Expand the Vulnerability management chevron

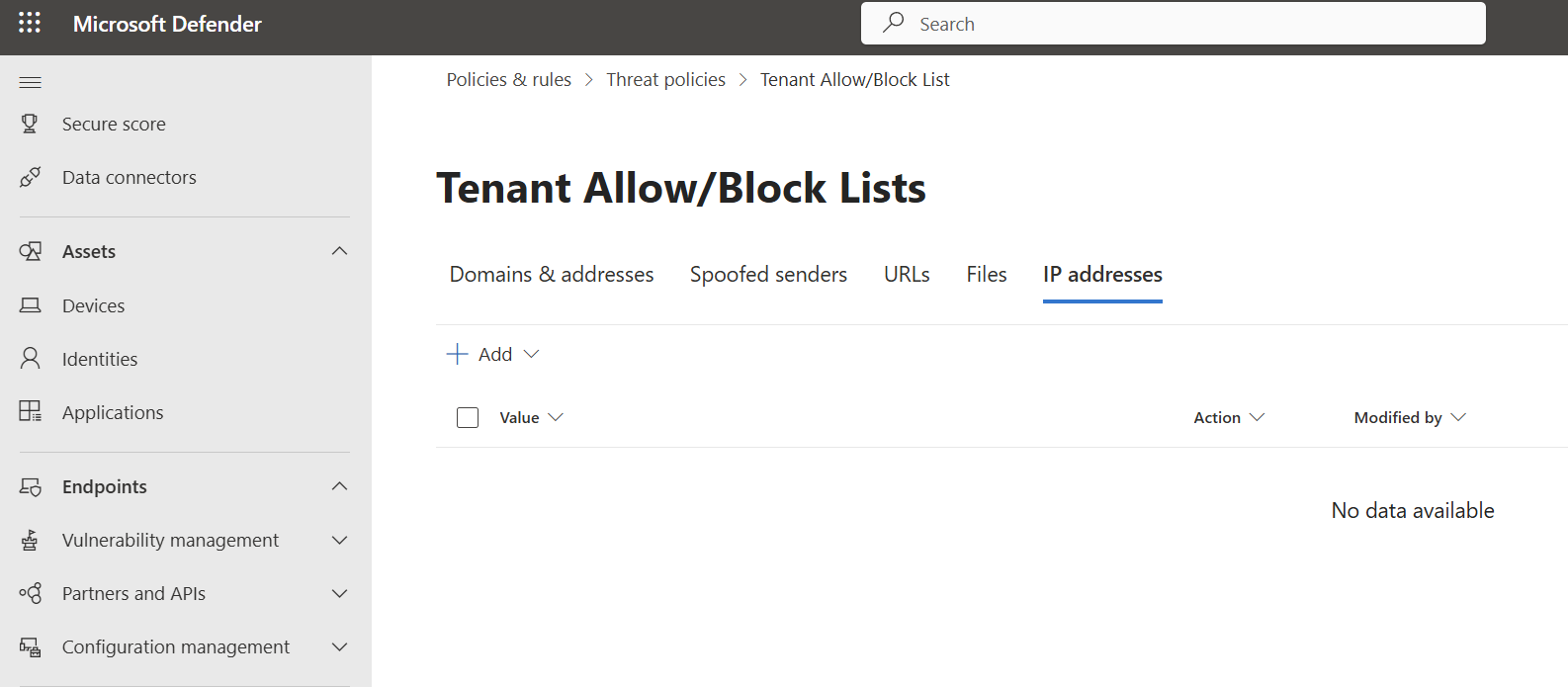tap(339, 540)
